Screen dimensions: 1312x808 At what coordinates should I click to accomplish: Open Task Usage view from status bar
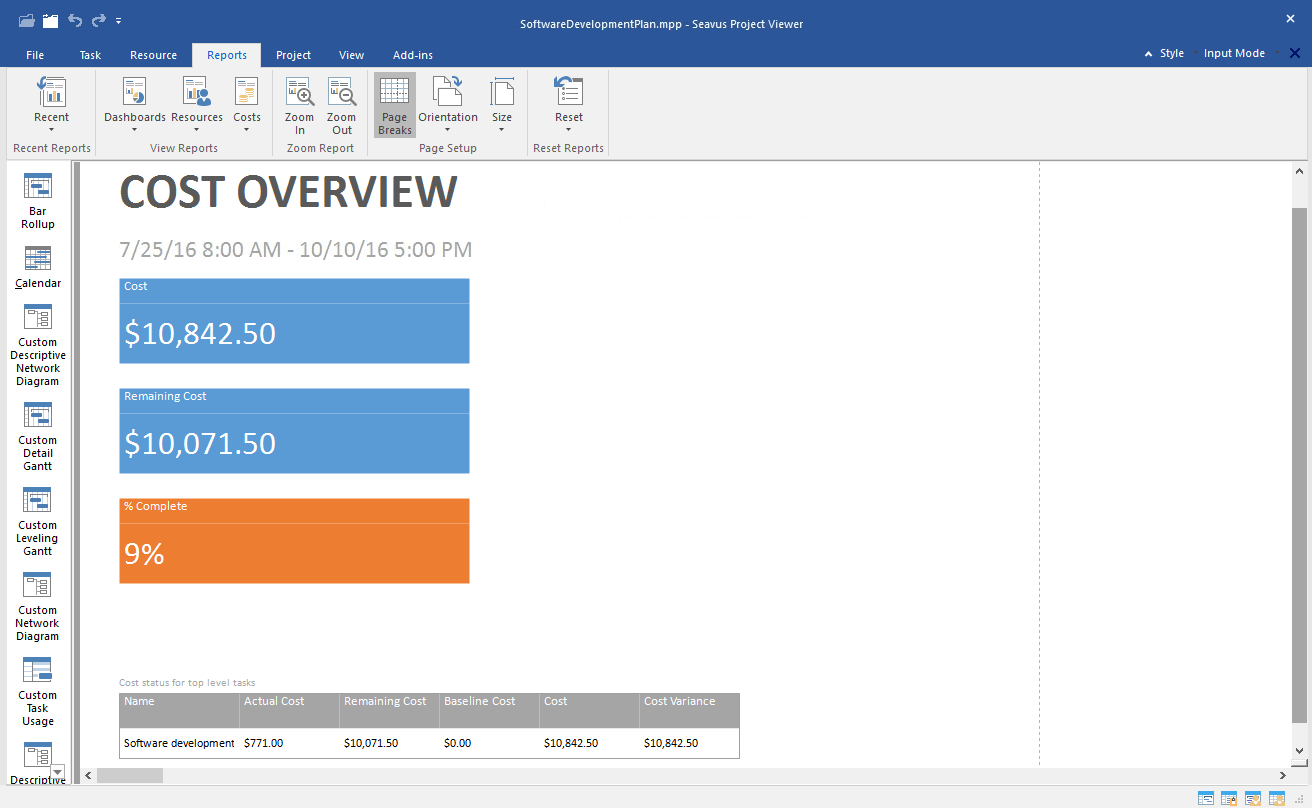(x=1229, y=798)
